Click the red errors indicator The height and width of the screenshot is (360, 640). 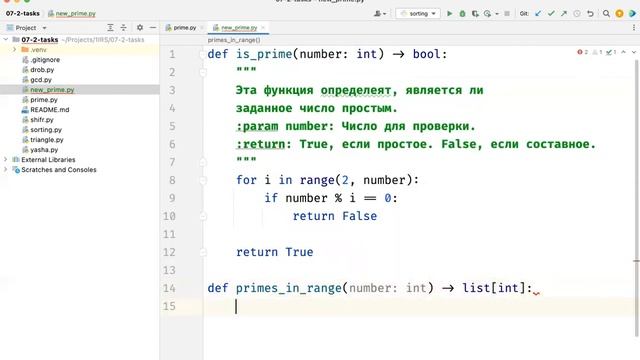tap(582, 52)
